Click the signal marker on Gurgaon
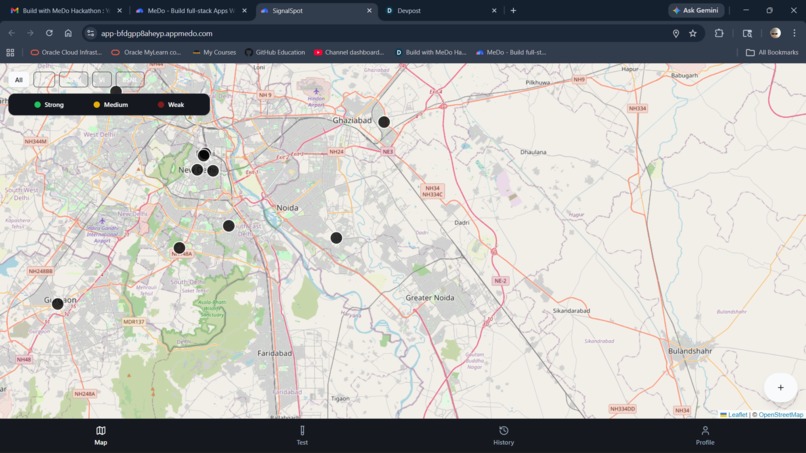Screen dimensions: 806x453 pos(58,304)
